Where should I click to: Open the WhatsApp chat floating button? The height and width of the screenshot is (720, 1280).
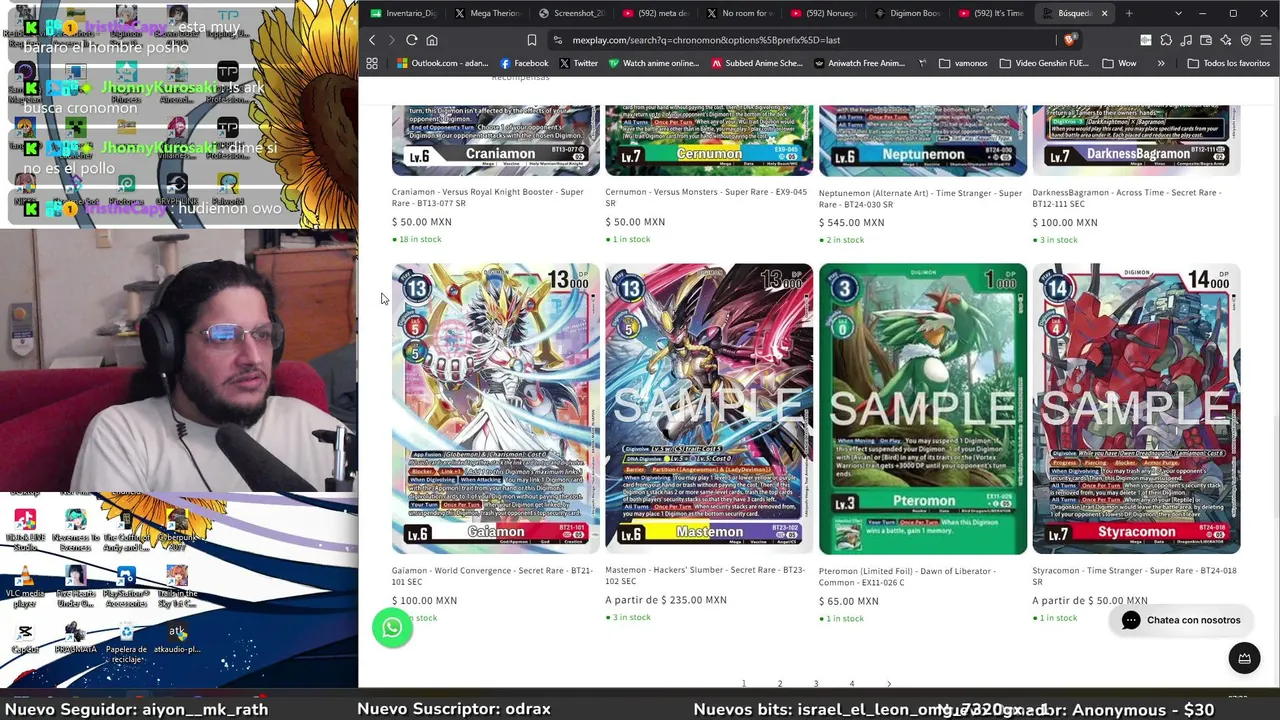[392, 628]
